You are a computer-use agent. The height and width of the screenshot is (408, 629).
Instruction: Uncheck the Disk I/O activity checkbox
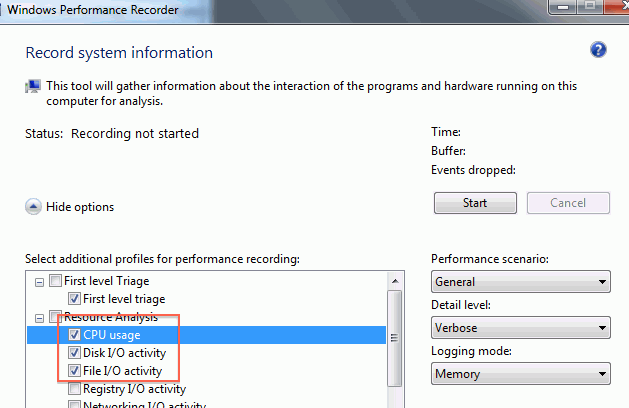point(74,353)
